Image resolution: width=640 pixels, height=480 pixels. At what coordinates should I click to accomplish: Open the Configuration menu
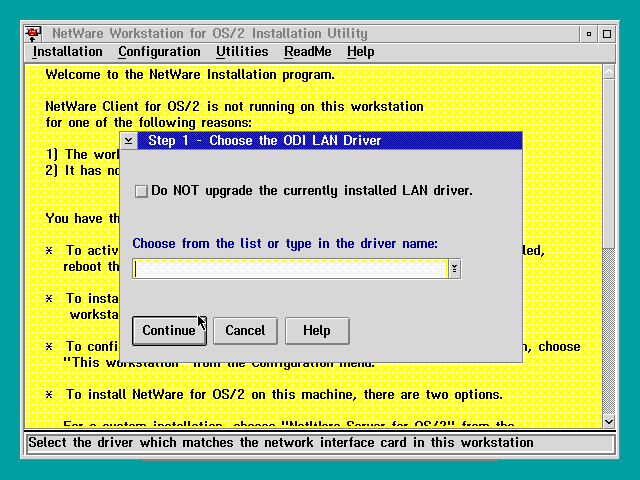click(x=159, y=52)
